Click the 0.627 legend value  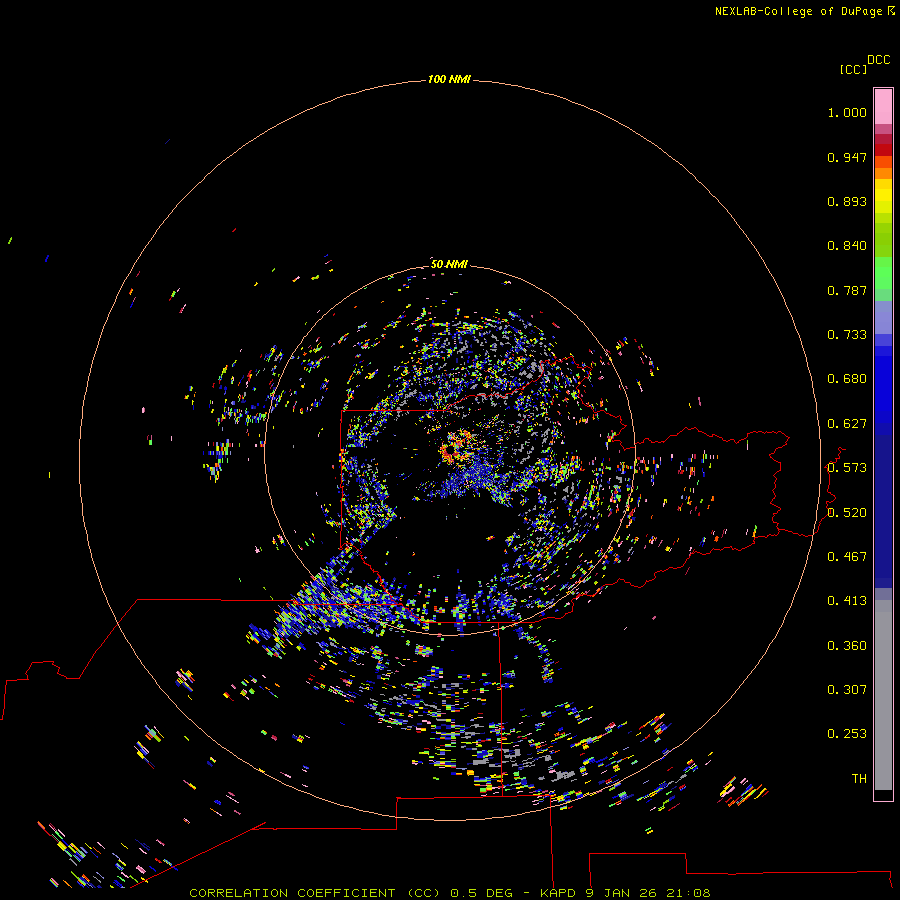pyautogui.click(x=847, y=424)
